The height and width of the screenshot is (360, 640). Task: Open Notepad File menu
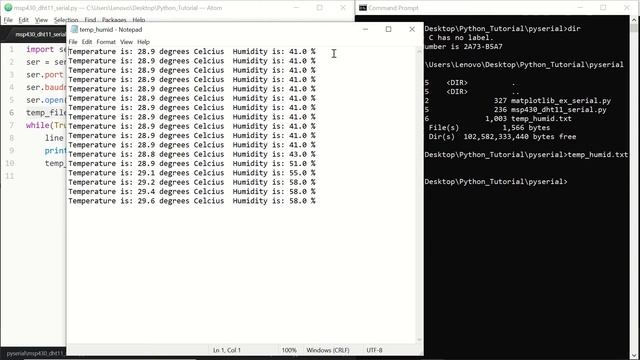pos(73,42)
